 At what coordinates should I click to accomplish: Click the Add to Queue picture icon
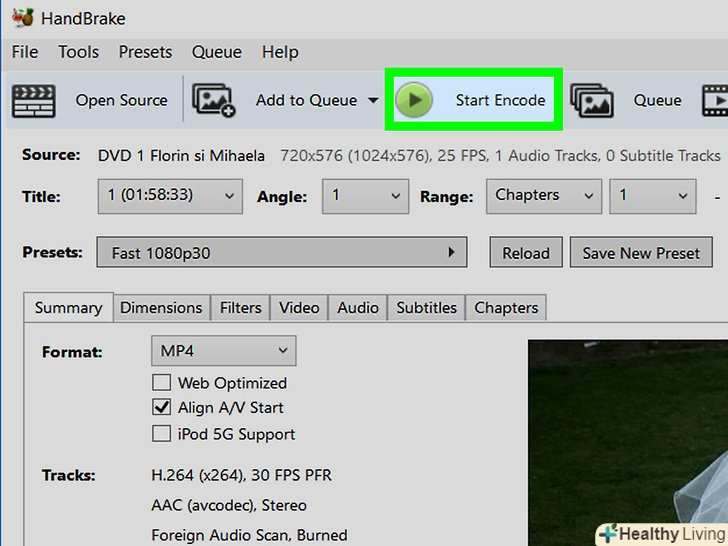click(214, 100)
